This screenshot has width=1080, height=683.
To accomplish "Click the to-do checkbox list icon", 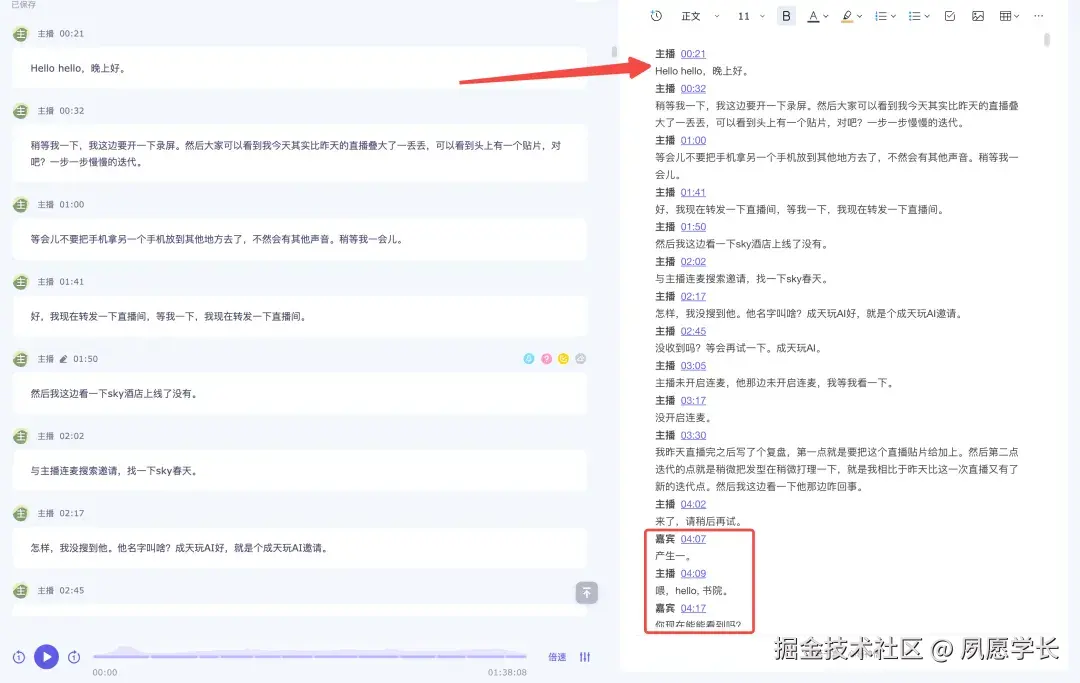I will (x=950, y=17).
